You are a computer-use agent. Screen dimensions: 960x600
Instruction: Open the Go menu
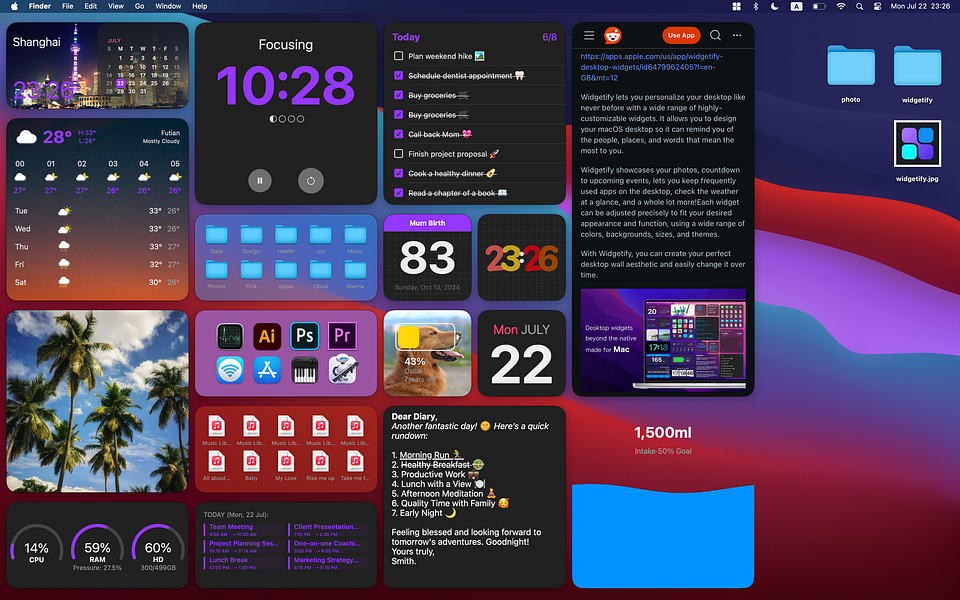point(140,6)
